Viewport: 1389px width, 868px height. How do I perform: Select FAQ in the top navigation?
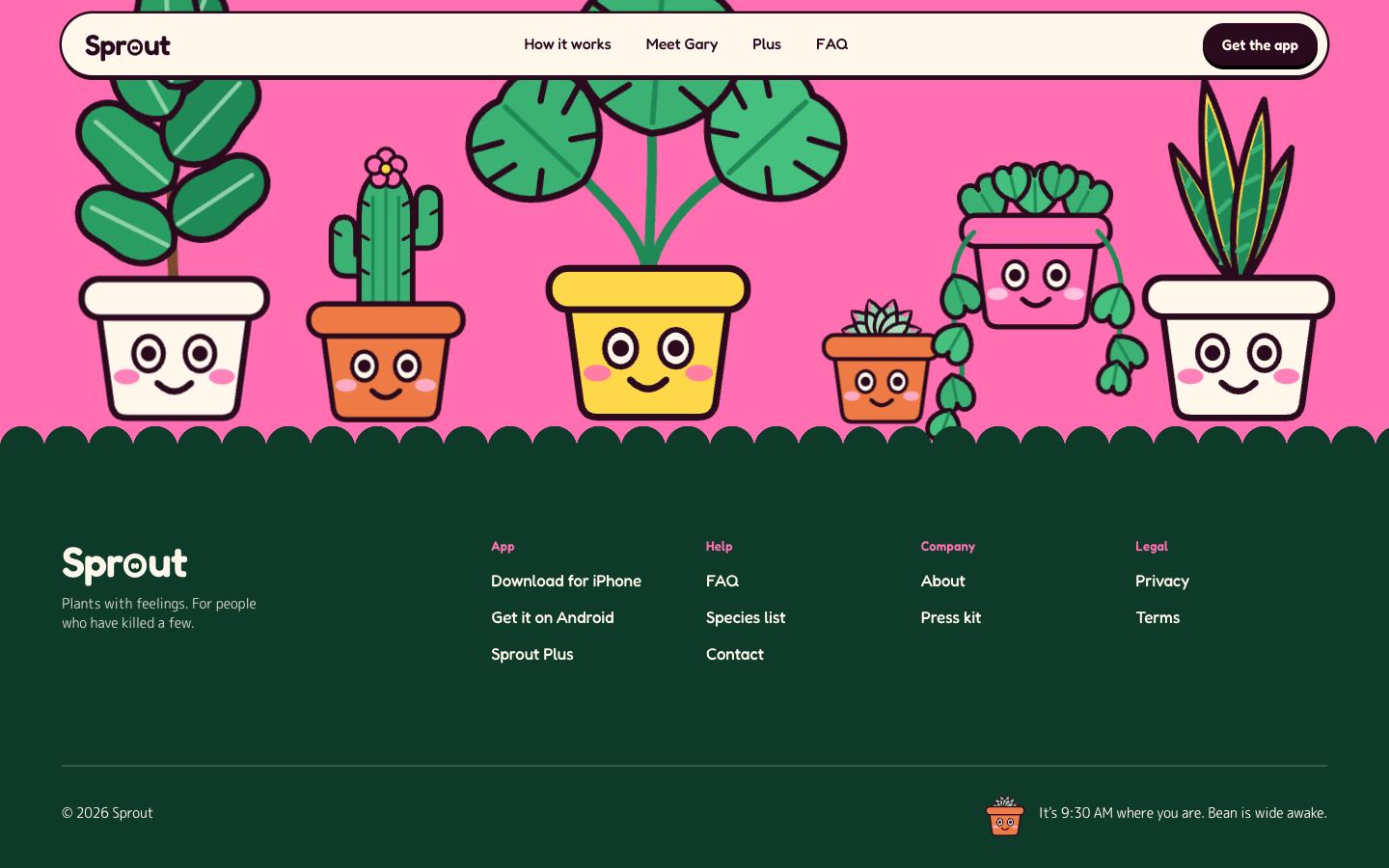831,44
